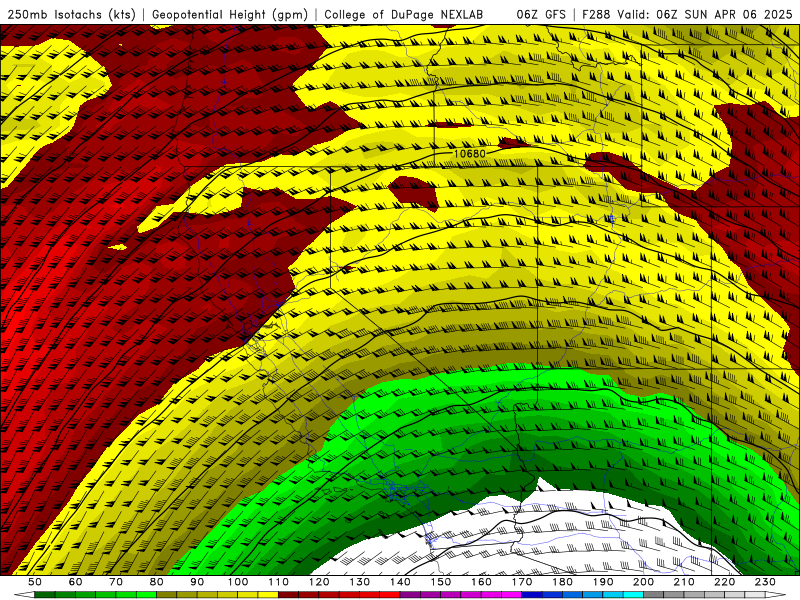Viewport: 800px width, 600px height.
Task: Click the 90 knot color bar label
Action: 197,582
